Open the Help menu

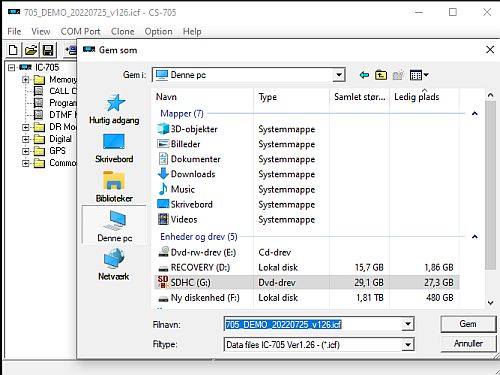(192, 31)
